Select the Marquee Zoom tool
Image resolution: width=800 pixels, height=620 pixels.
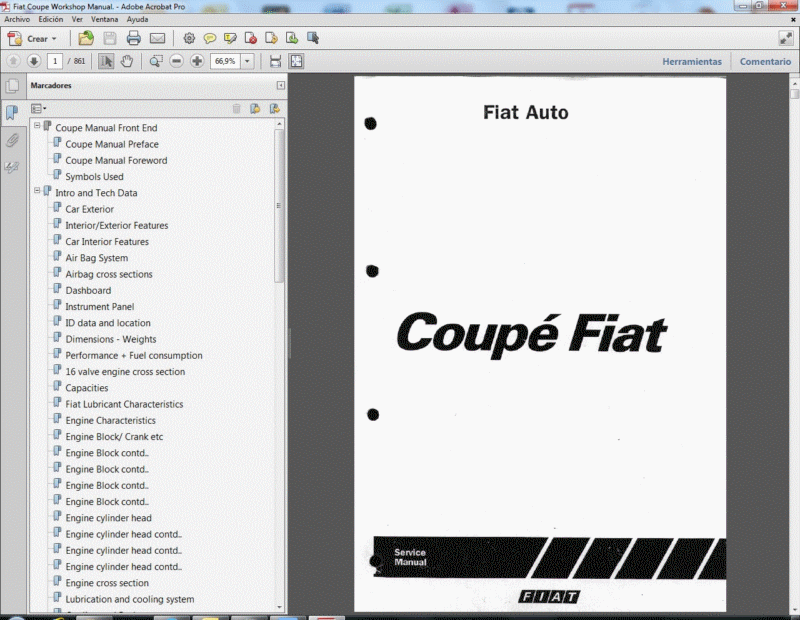(x=156, y=61)
